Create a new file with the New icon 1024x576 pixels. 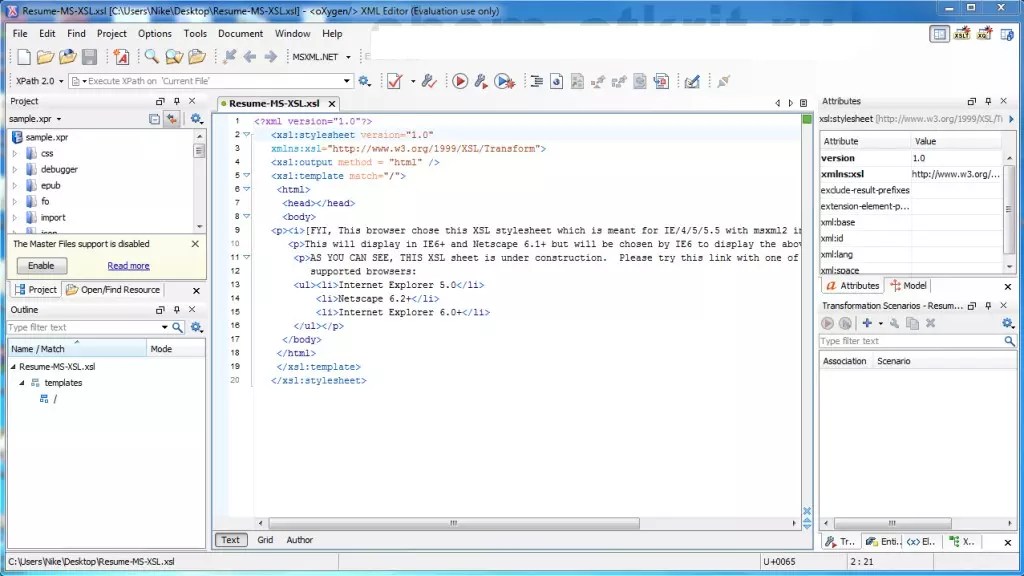point(24,57)
